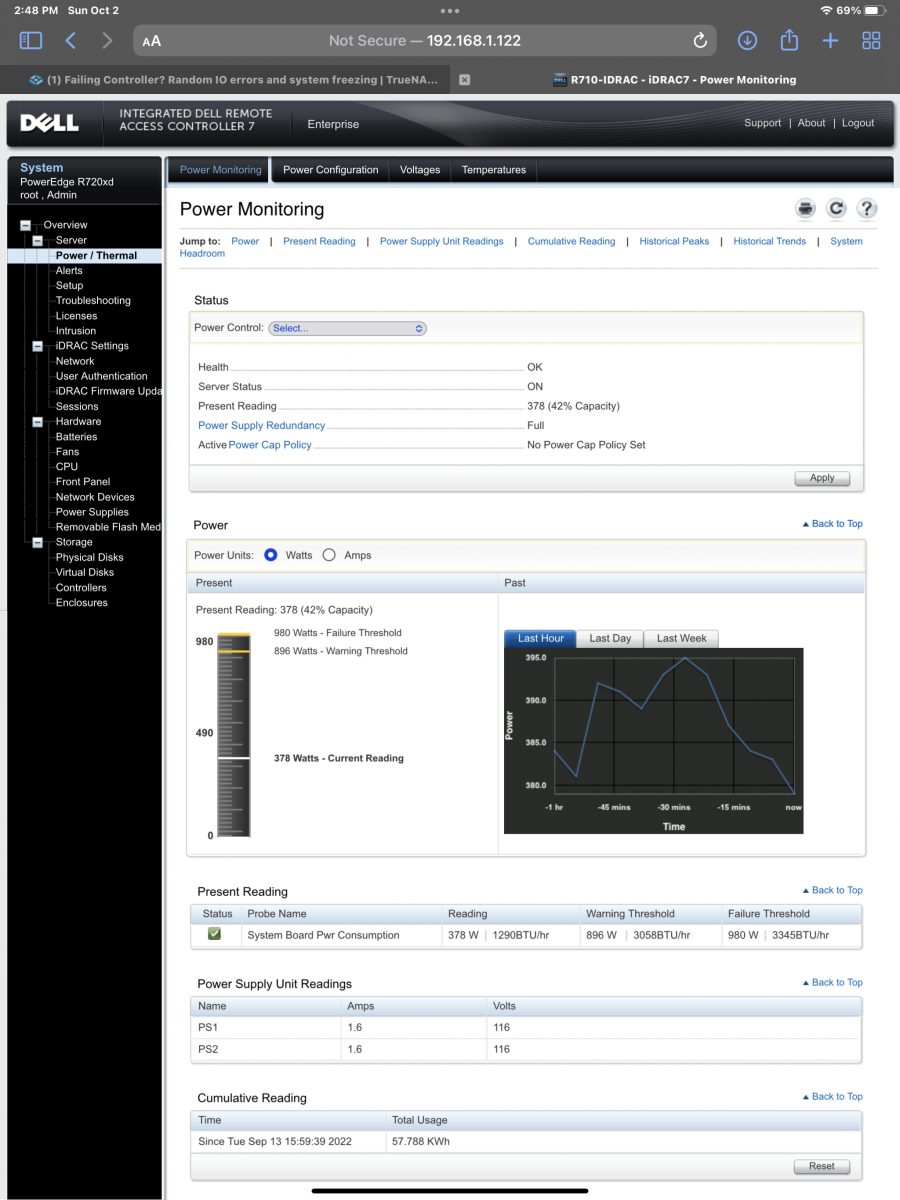Open Fans under Hardware
900x1200 pixels.
point(67,452)
